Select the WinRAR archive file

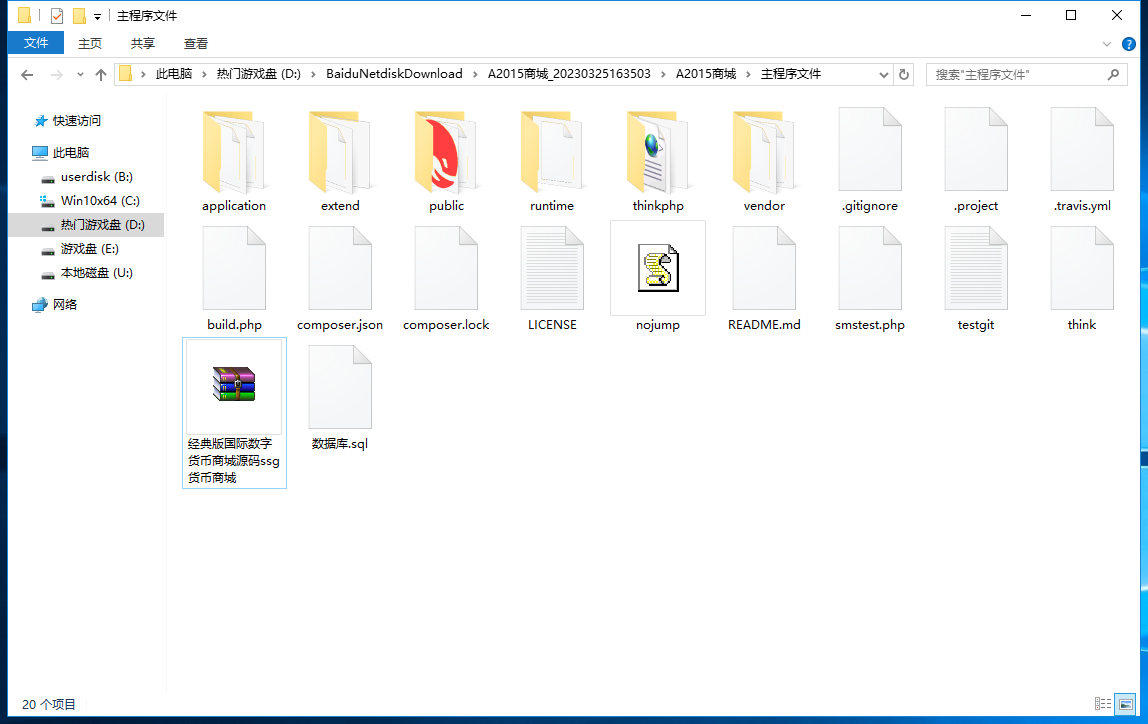[234, 384]
